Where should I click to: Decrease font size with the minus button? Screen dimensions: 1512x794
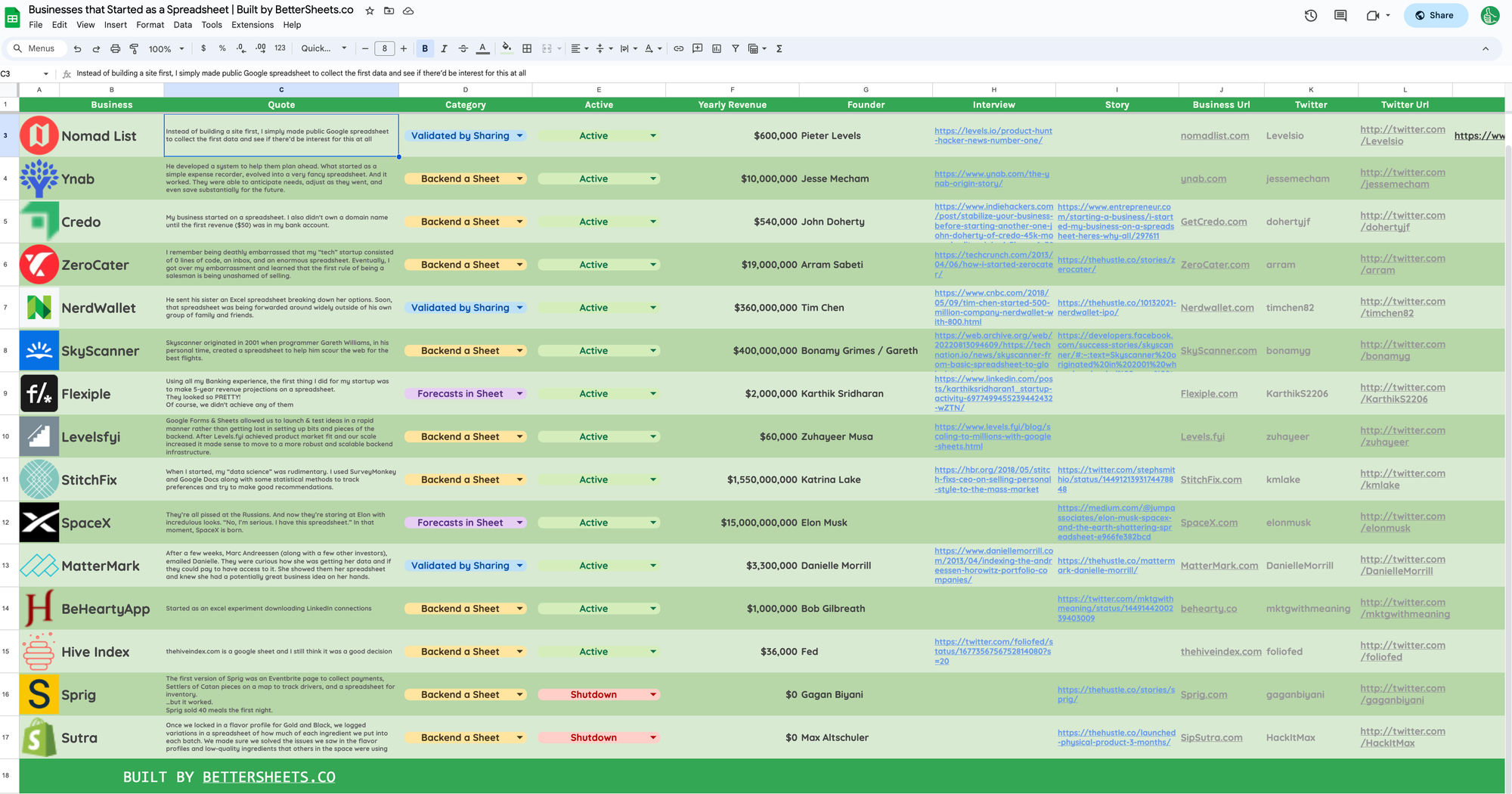click(365, 48)
